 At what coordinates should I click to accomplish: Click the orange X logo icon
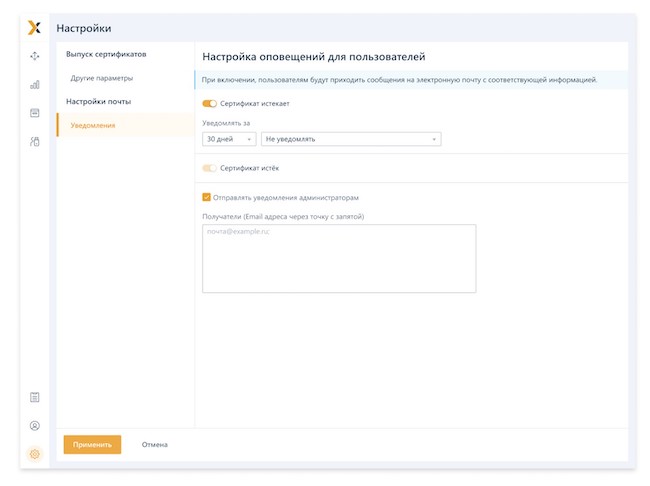click(x=35, y=28)
